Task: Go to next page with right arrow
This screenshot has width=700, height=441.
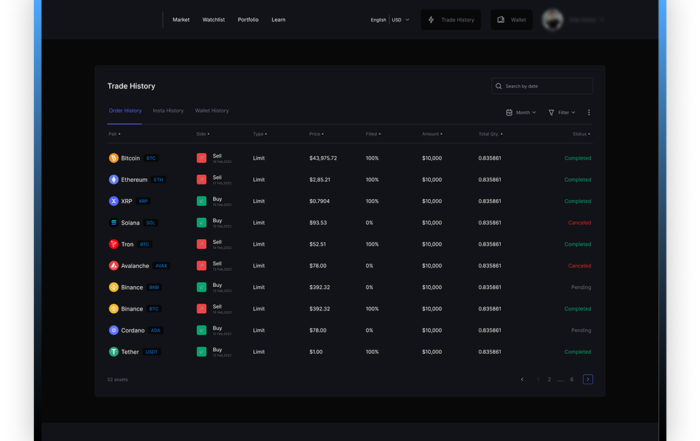Action: point(588,380)
